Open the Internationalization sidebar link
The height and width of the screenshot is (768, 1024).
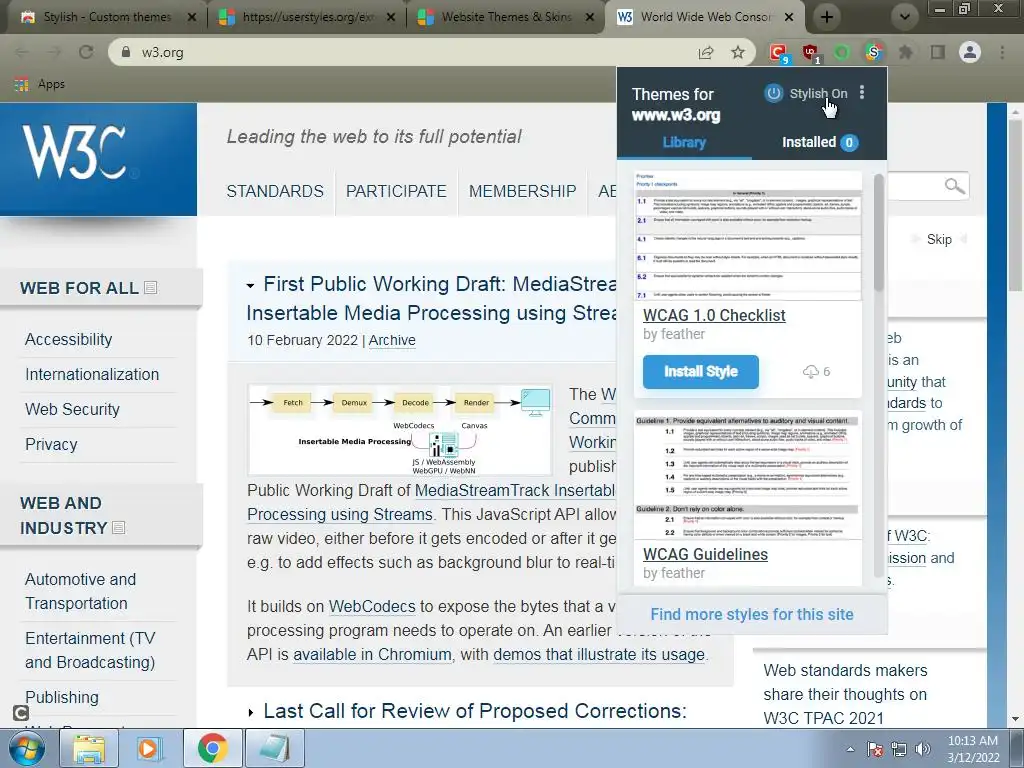92,374
